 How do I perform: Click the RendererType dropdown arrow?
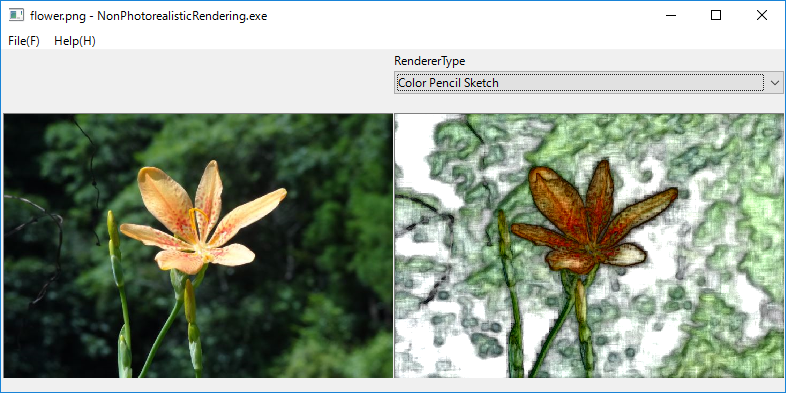pos(775,83)
